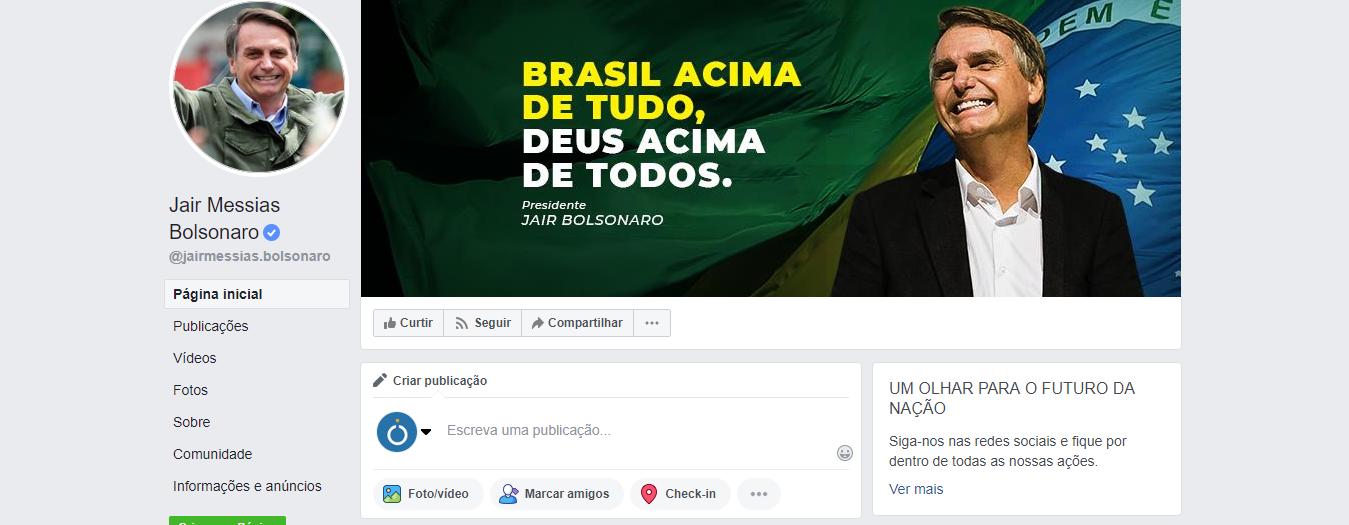Click the Curtir thumbs-up button
This screenshot has height=525, width=1349.
(408, 323)
